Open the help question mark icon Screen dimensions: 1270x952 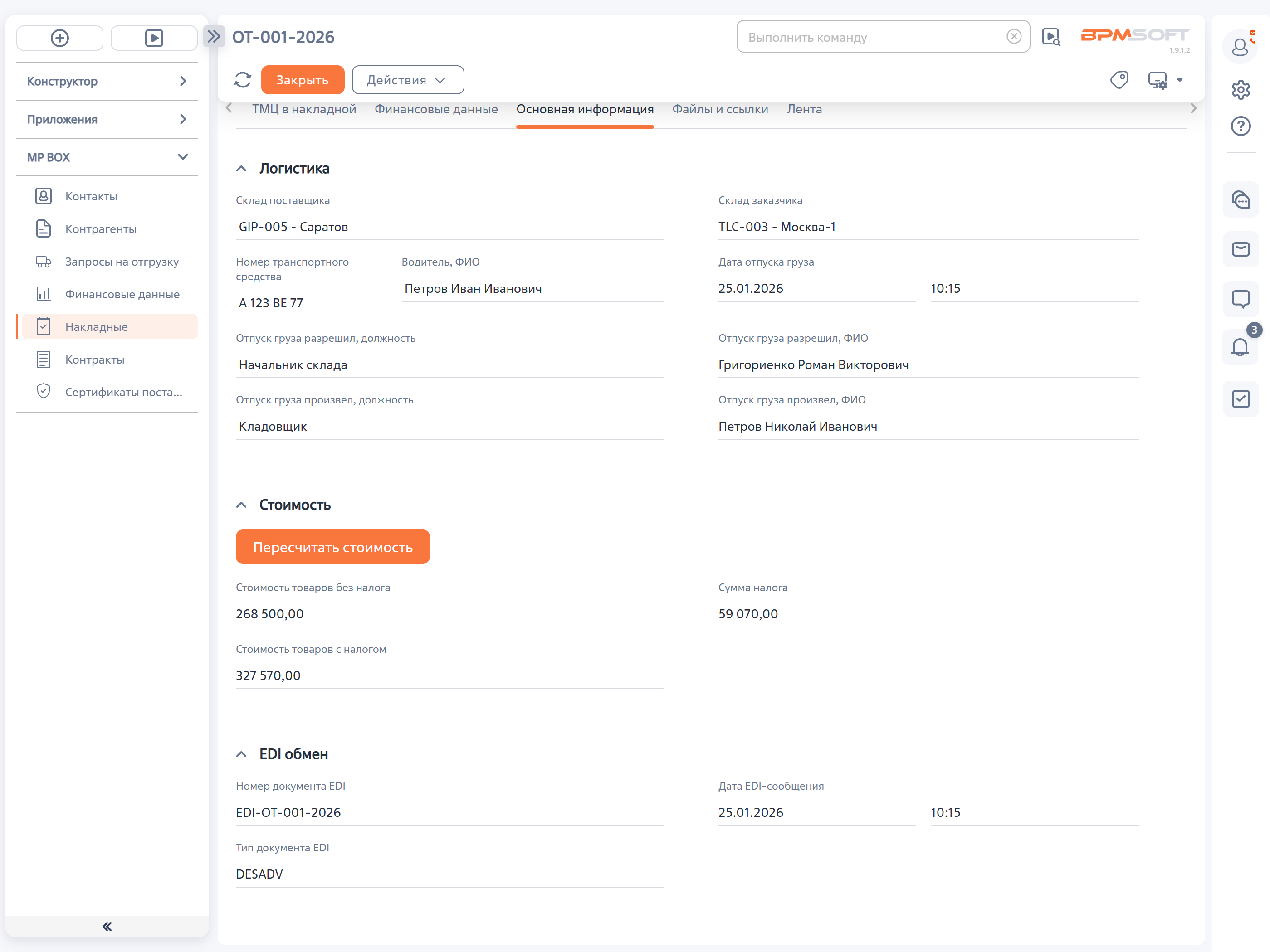[1241, 126]
